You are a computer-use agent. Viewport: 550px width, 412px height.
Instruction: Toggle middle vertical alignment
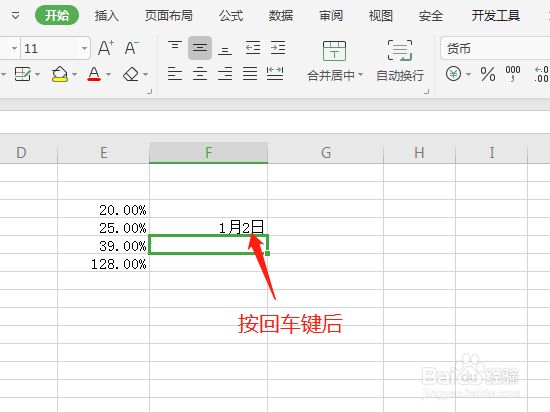click(200, 48)
